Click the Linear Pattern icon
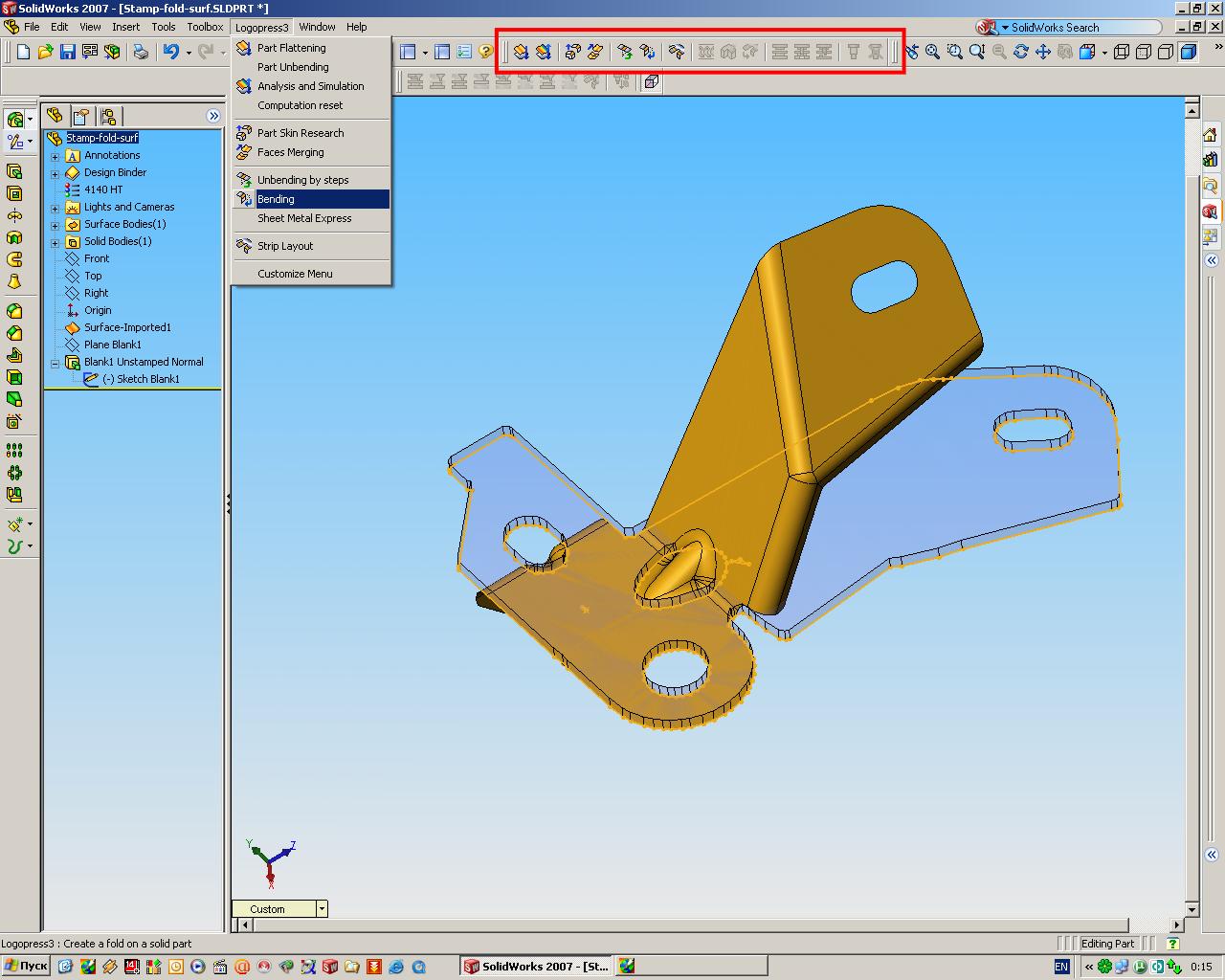 pyautogui.click(x=14, y=450)
